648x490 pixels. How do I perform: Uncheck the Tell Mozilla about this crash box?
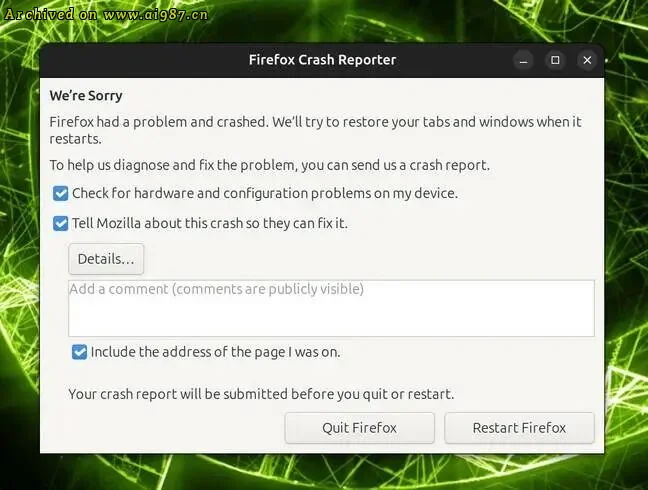click(61, 223)
